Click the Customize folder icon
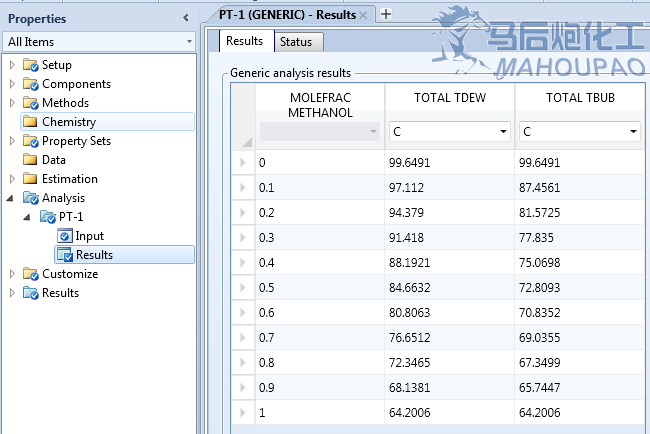The width and height of the screenshot is (650, 434). [x=30, y=274]
